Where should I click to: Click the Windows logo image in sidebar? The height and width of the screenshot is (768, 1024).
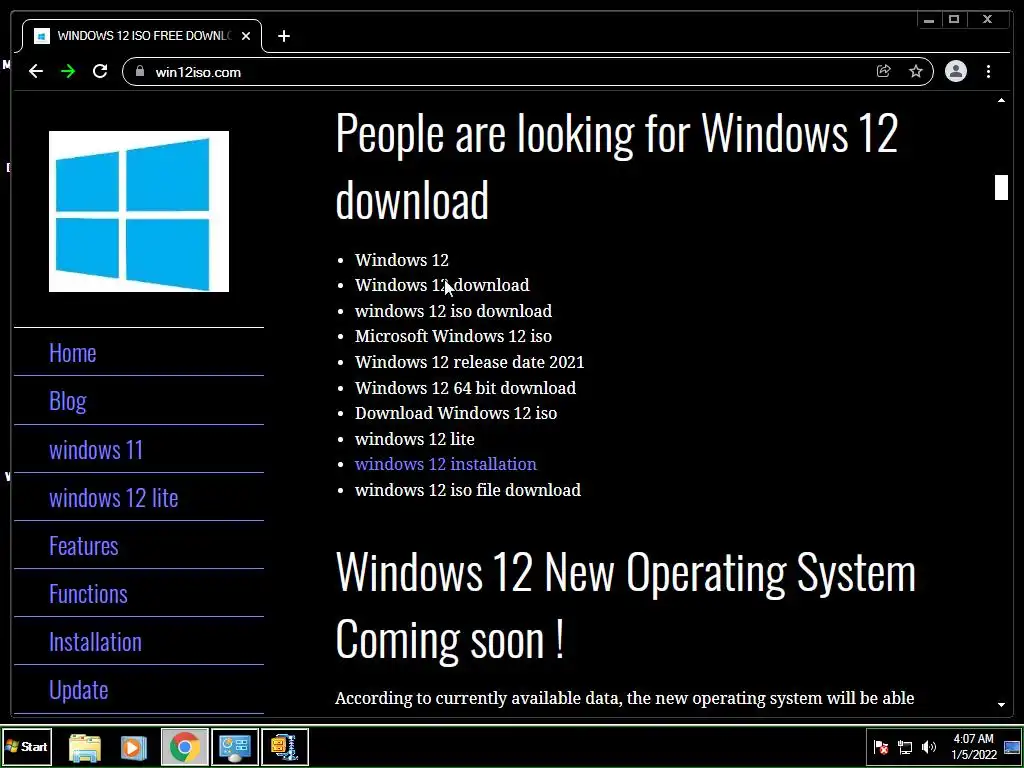click(x=139, y=212)
